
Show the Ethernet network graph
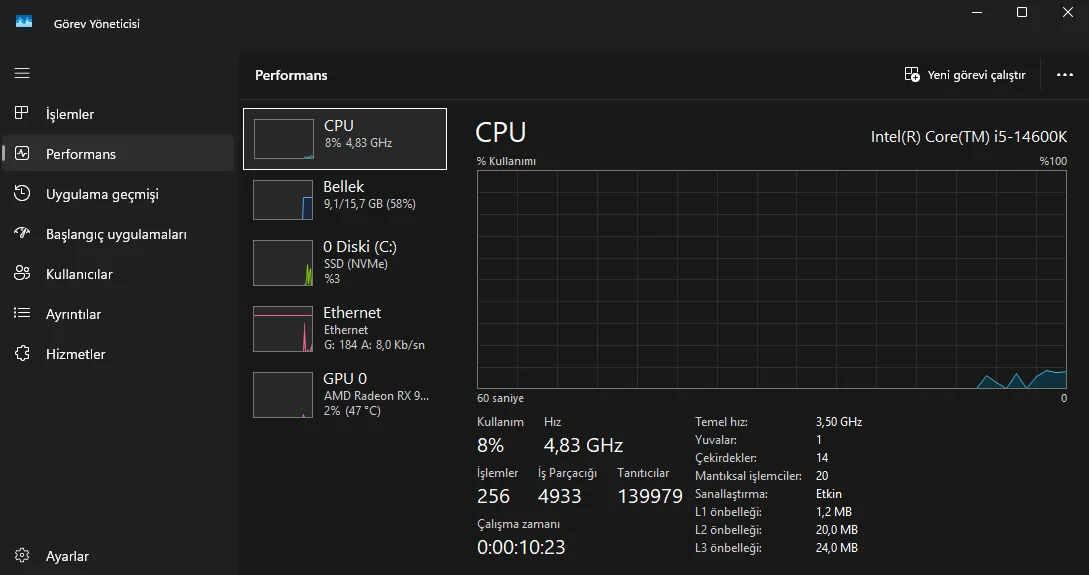point(283,329)
